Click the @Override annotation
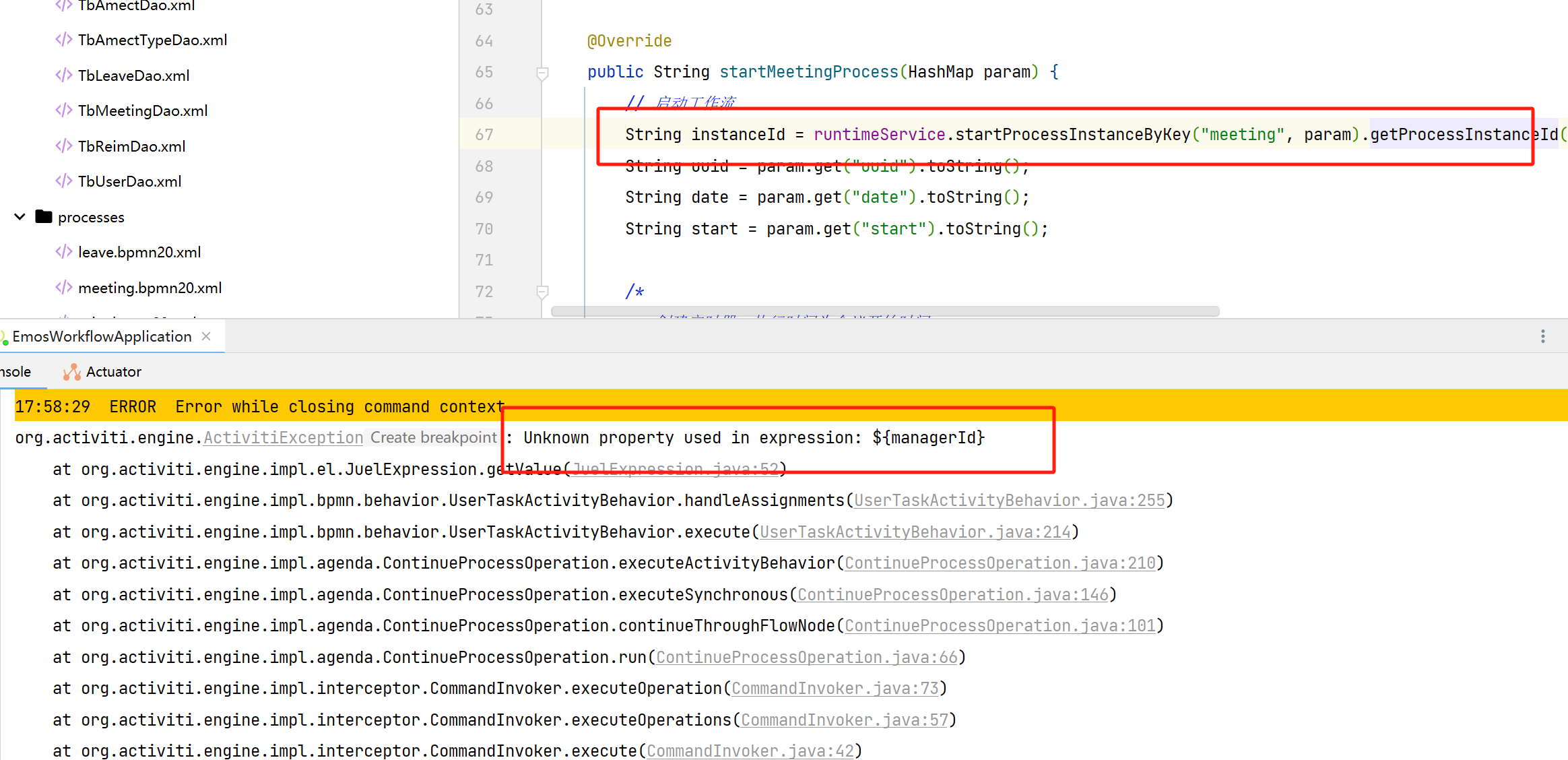This screenshot has height=760, width=1568. (629, 41)
